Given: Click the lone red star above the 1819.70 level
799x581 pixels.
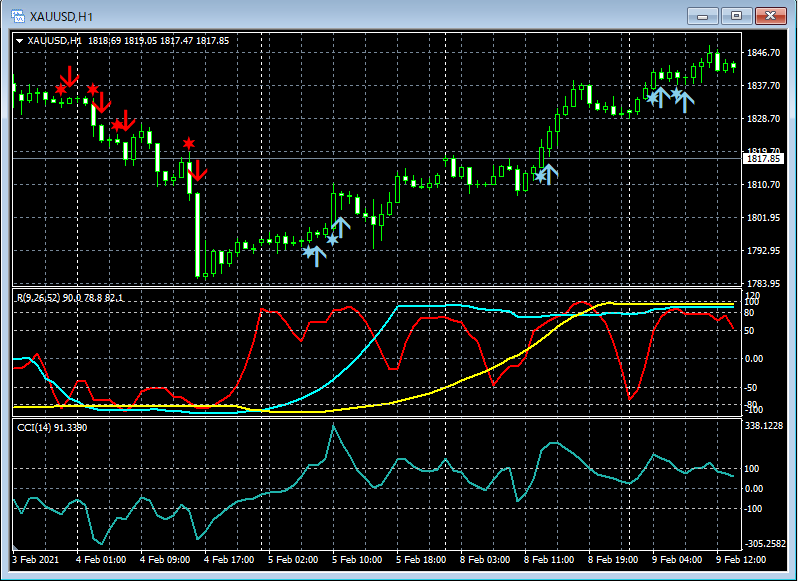Looking at the screenshot, I should coord(189,143).
